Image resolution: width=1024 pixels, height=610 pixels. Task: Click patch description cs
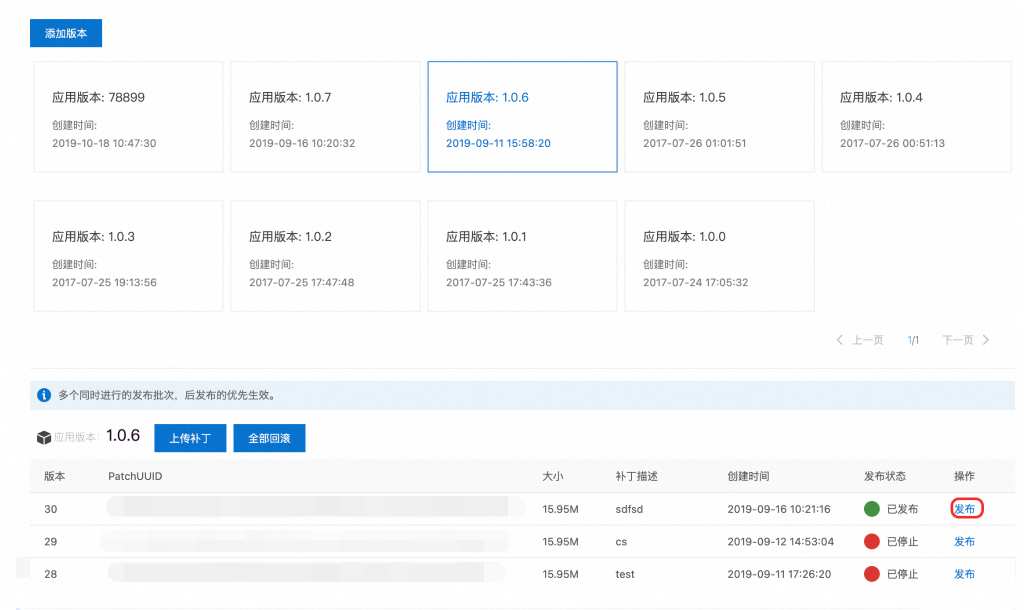(621, 541)
